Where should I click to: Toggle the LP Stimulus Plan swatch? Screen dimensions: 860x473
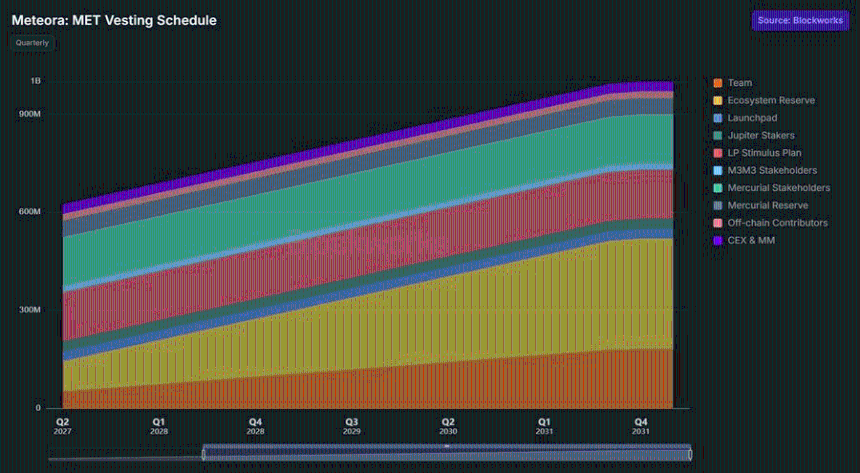pyautogui.click(x=718, y=153)
